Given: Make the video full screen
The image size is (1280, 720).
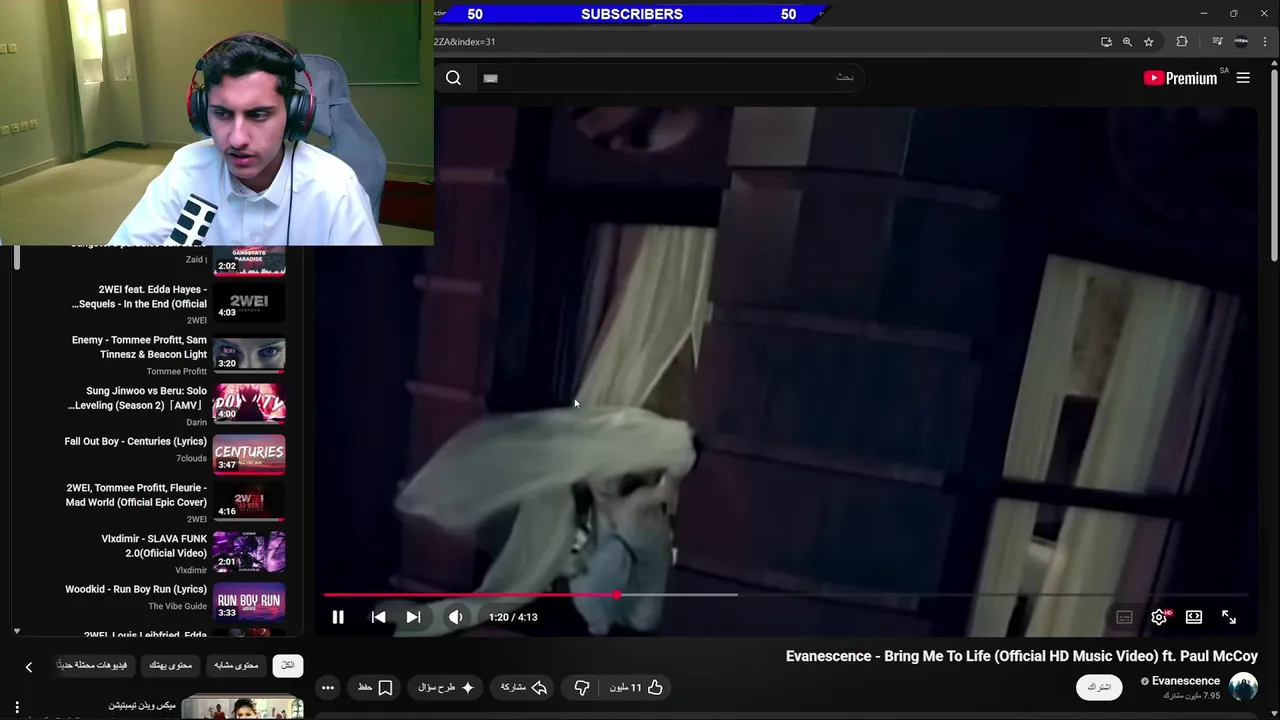Looking at the screenshot, I should coord(1229,617).
